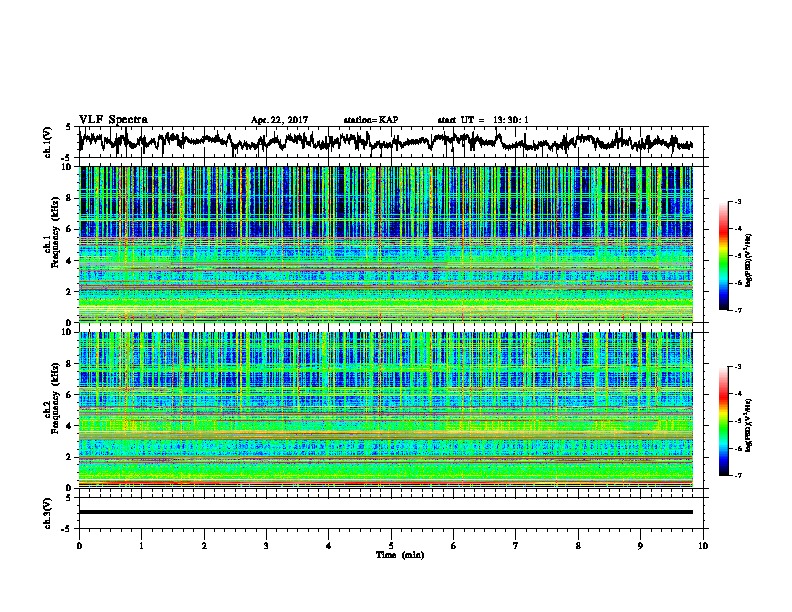The height and width of the screenshot is (612, 792).
Task: Pick the ch.1 PSD color scale bar
Action: click(x=723, y=256)
